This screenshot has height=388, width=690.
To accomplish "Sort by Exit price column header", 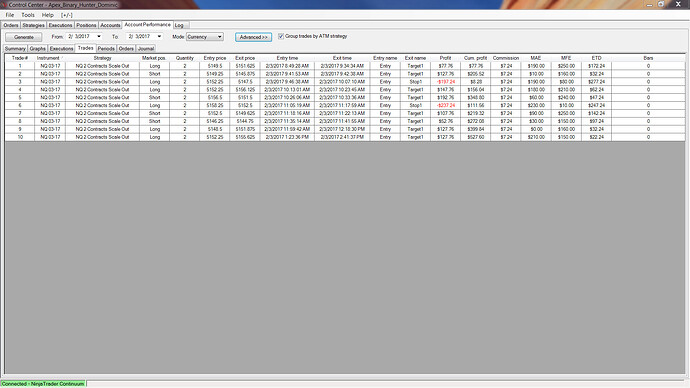I will pyautogui.click(x=245, y=58).
